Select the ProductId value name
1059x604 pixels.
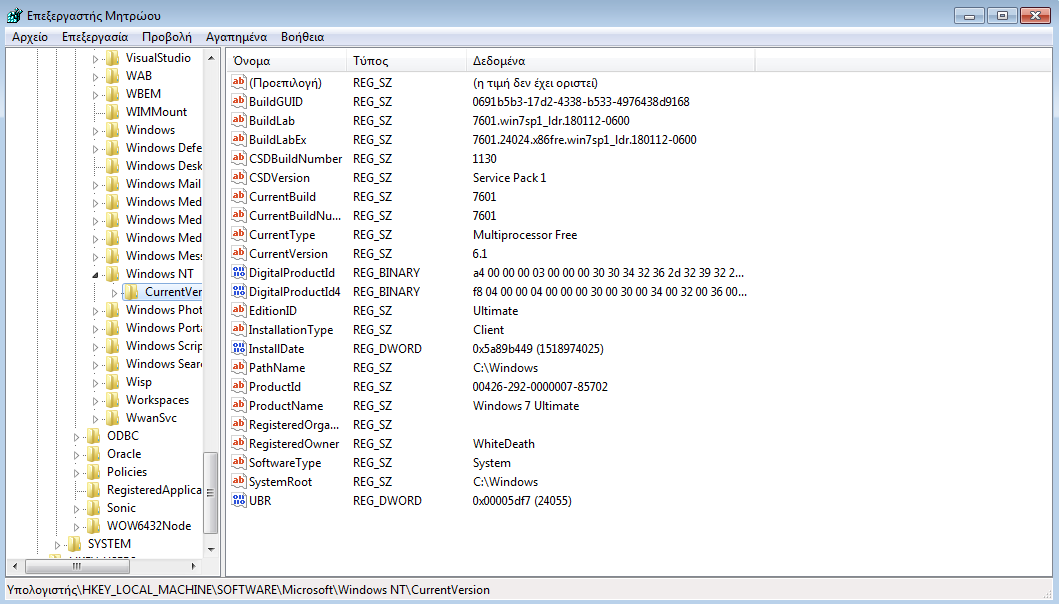(x=275, y=386)
